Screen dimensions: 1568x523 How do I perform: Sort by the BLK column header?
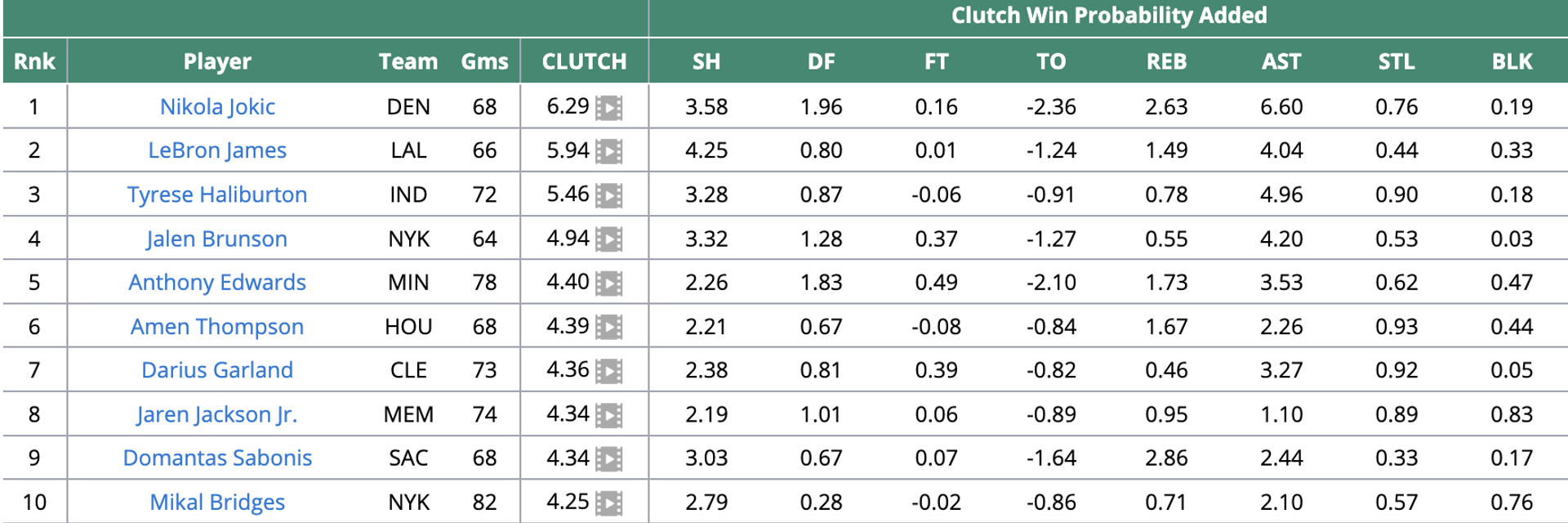[x=1512, y=61]
